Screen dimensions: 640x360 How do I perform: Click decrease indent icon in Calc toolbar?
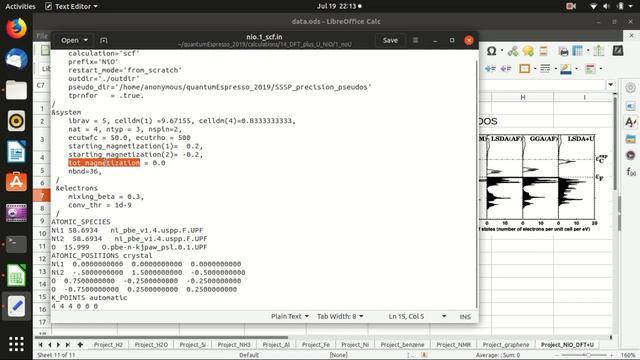pos(506,69)
